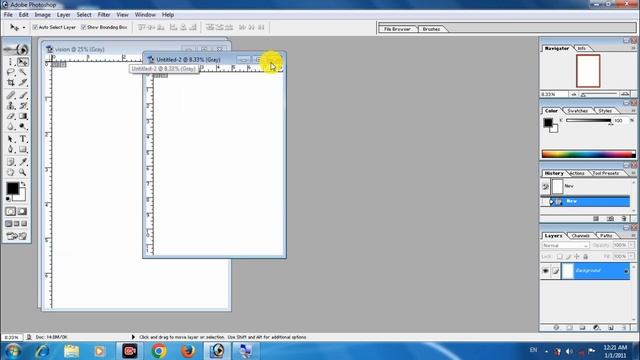The image size is (640, 360).
Task: Open the File Browser tab
Action: [x=397, y=29]
